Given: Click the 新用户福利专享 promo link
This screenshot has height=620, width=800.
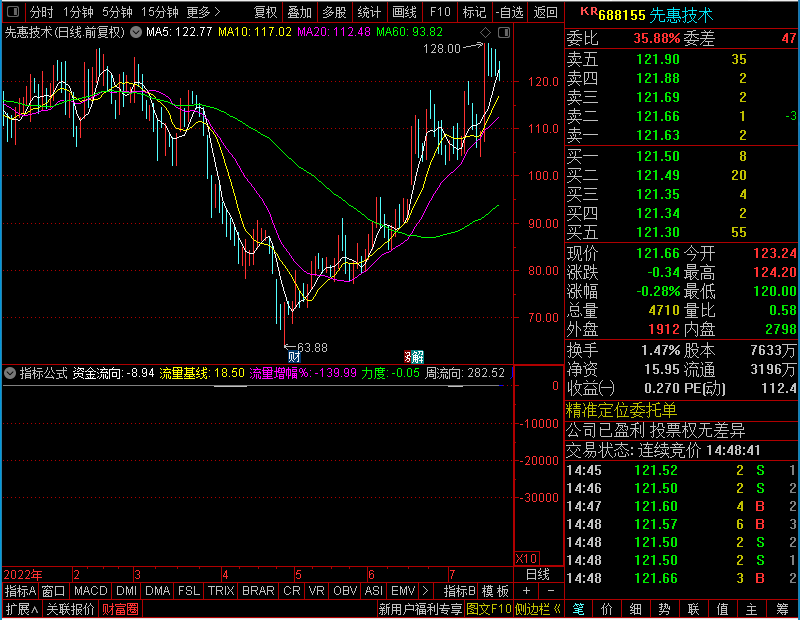Looking at the screenshot, I should (x=420, y=609).
